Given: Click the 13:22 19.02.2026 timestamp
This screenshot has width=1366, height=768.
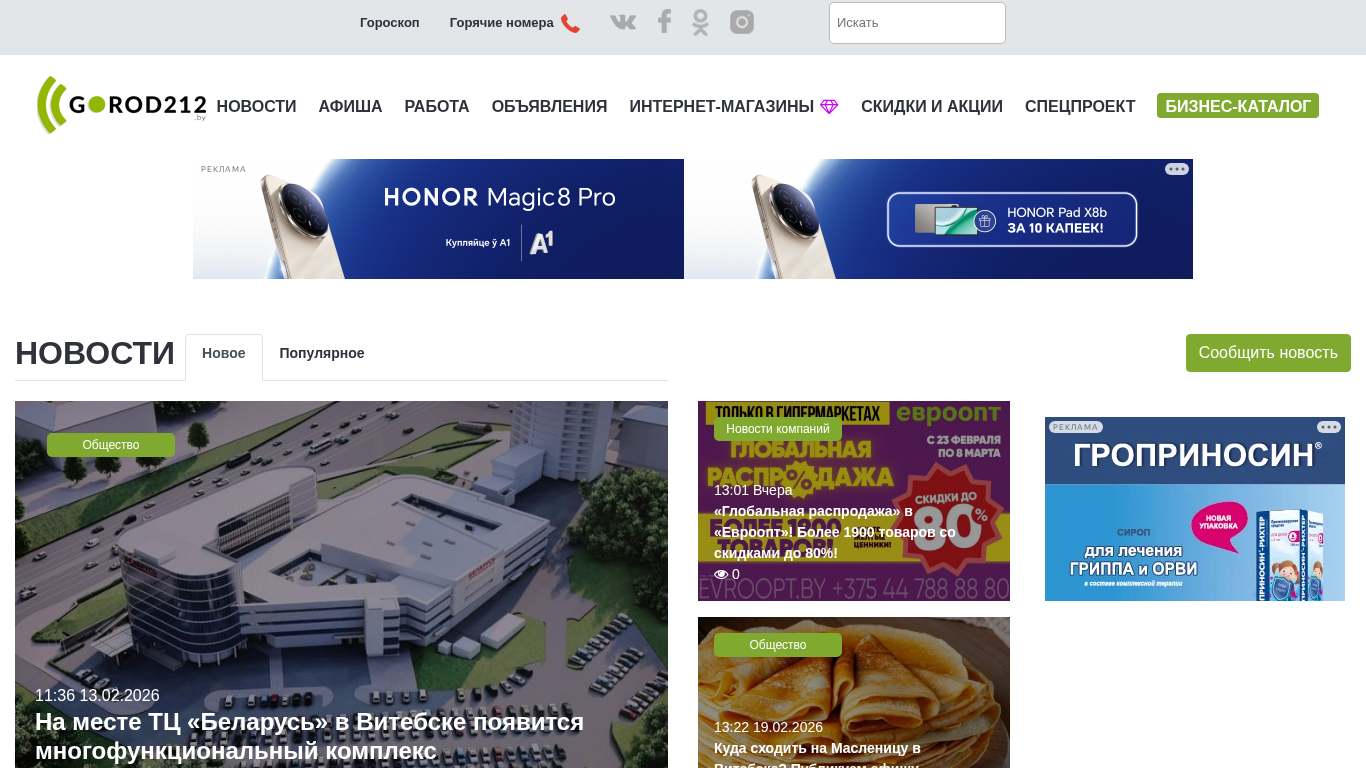Looking at the screenshot, I should tap(768, 727).
